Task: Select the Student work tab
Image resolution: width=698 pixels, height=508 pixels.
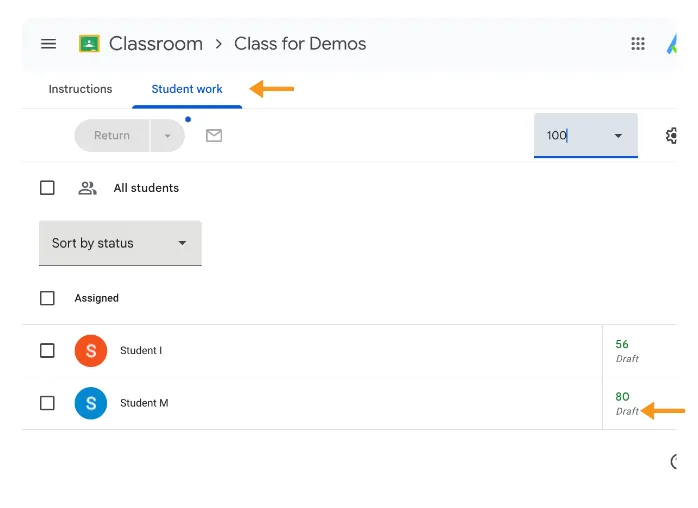Action: [x=187, y=89]
